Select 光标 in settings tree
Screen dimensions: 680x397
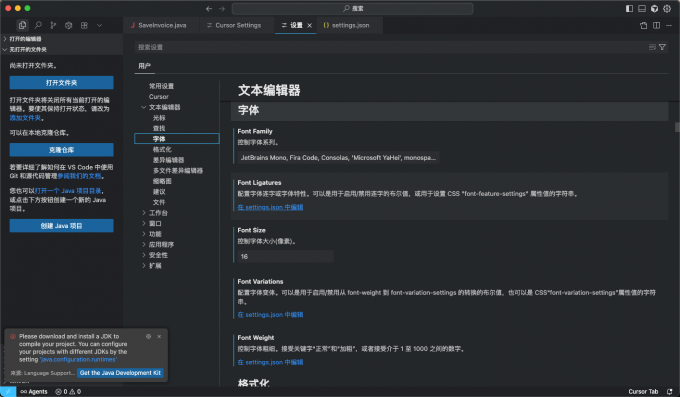pos(159,118)
